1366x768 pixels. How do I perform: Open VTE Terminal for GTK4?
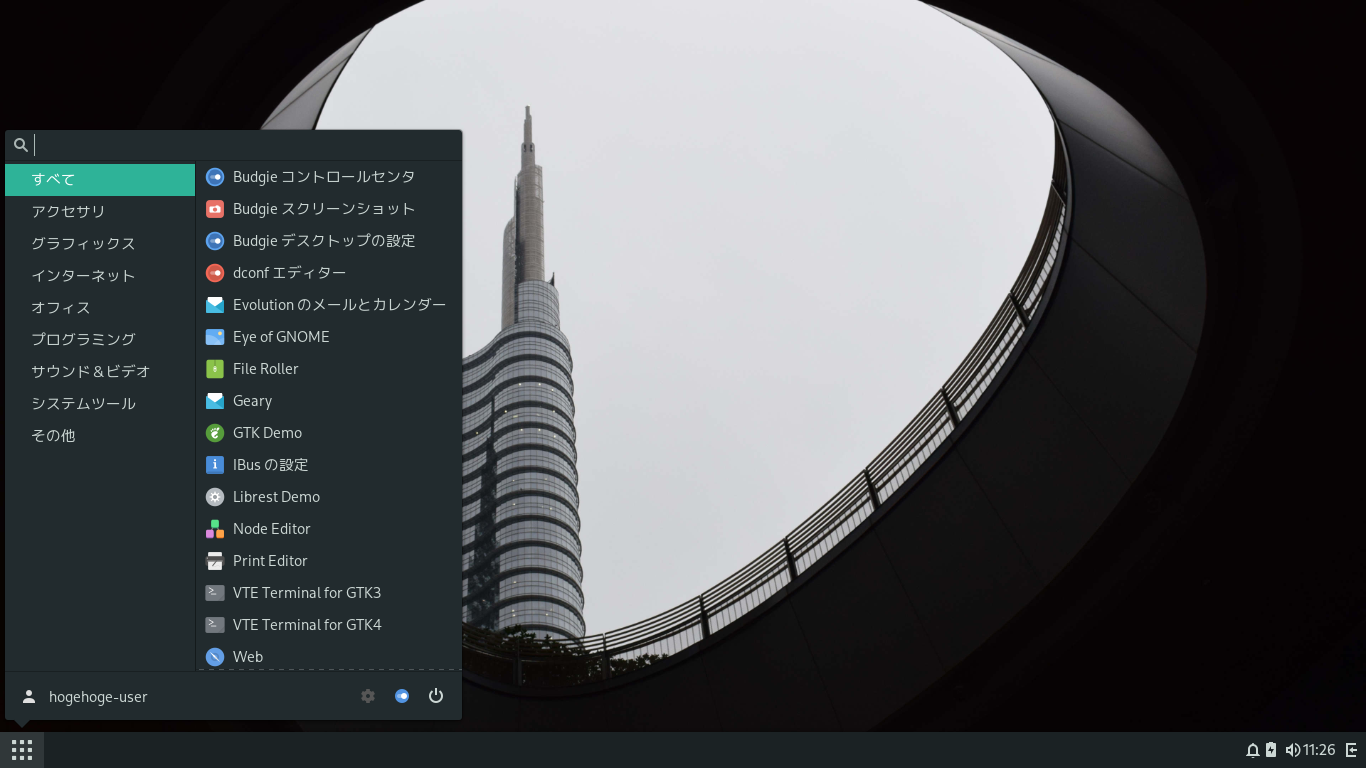pos(328,625)
